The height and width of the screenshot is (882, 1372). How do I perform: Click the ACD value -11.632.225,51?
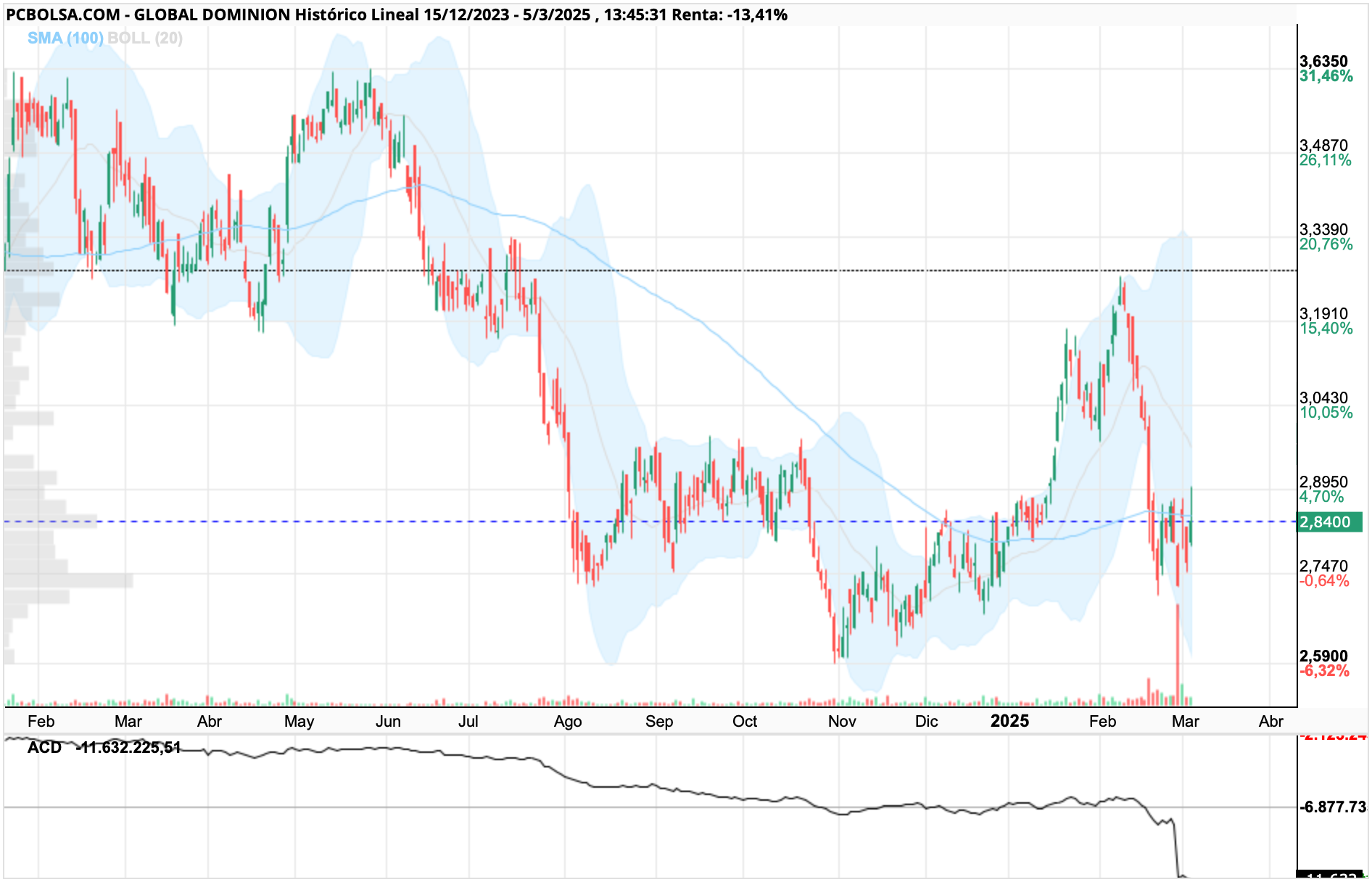point(128,747)
